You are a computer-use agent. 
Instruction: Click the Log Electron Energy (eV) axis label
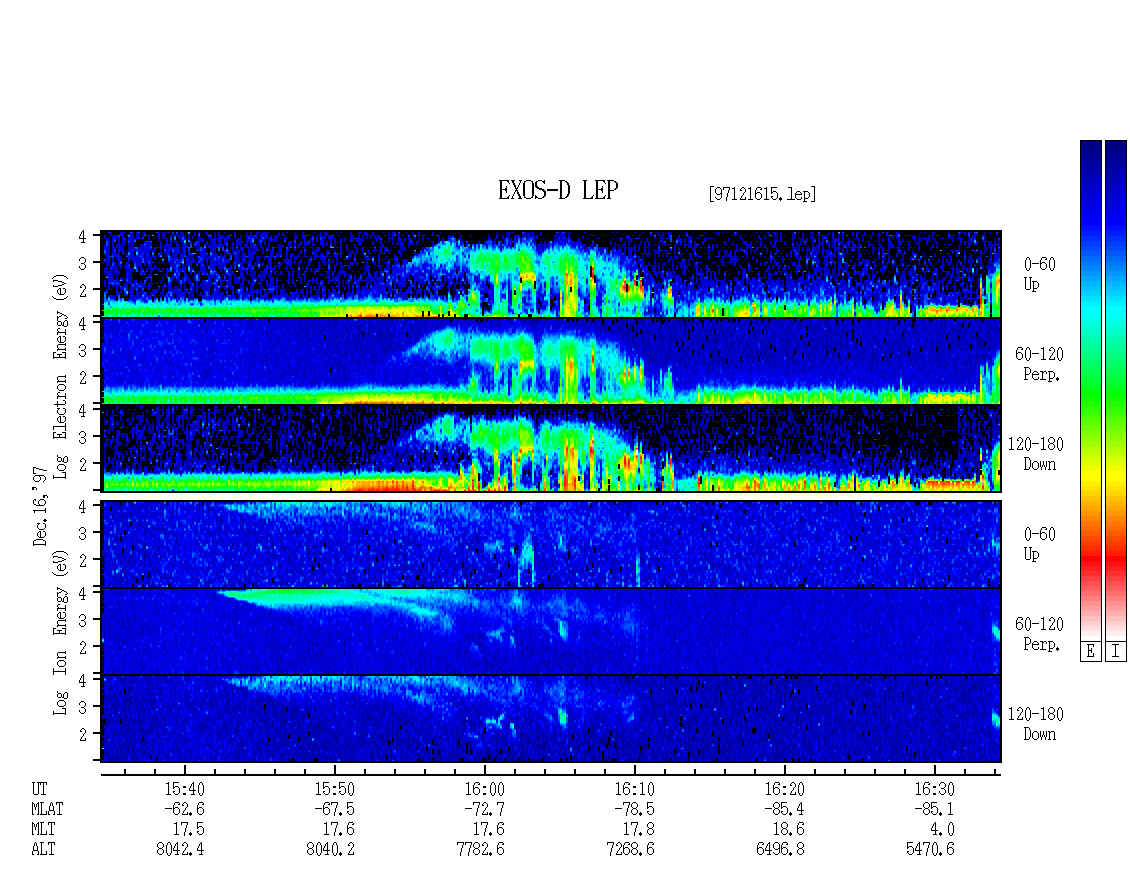click(61, 376)
